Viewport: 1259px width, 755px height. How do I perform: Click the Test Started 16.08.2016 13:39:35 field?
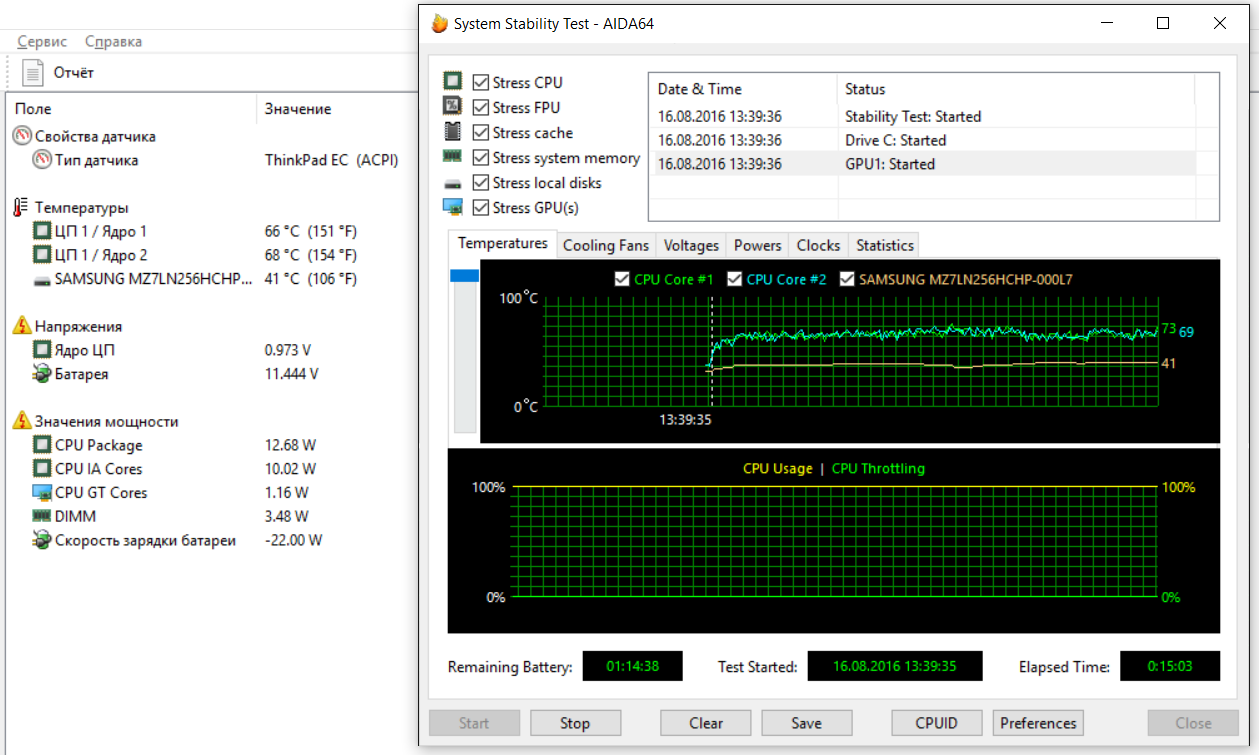[x=895, y=666]
